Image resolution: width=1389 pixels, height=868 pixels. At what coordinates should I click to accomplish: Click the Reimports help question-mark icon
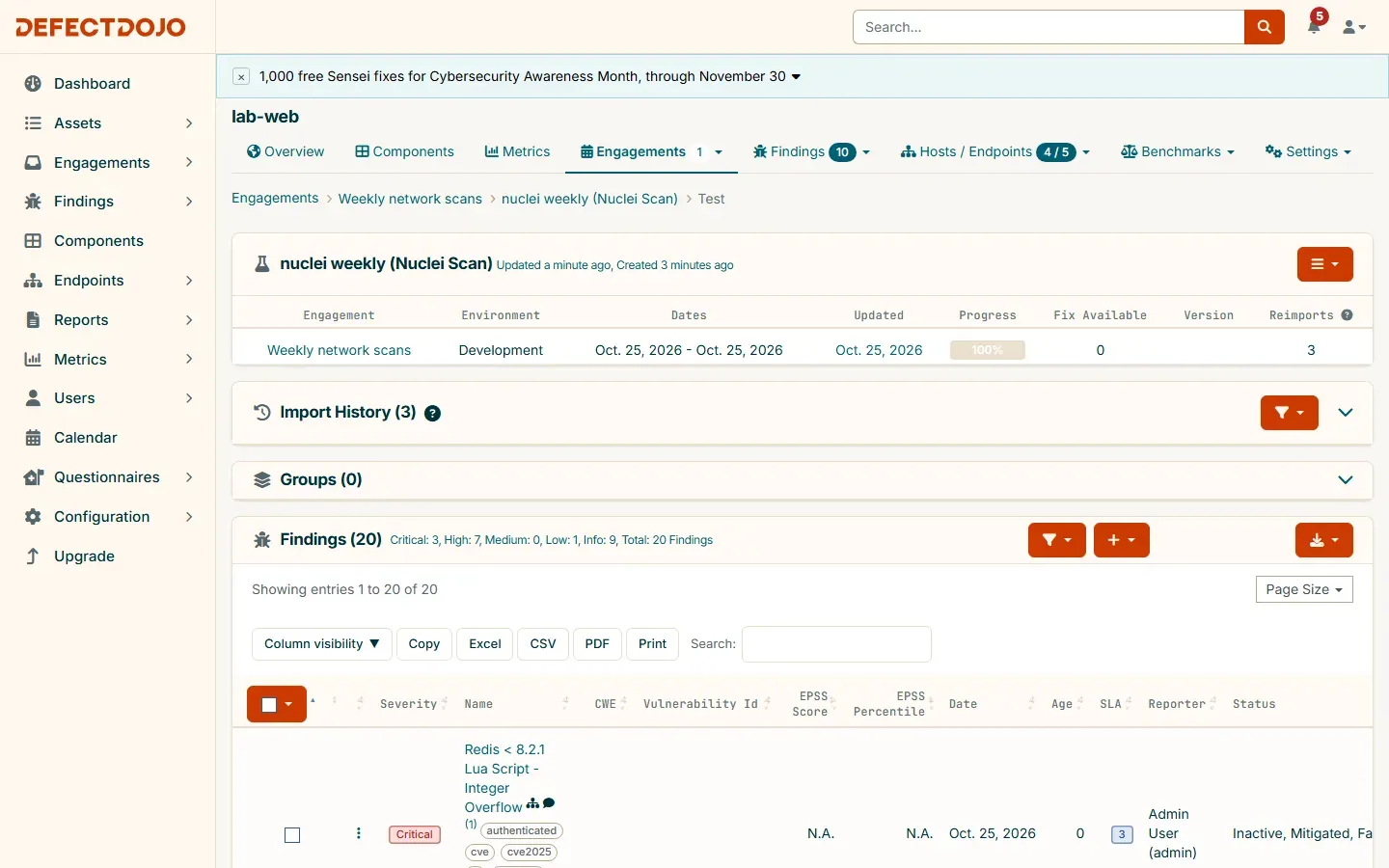[x=1348, y=315]
